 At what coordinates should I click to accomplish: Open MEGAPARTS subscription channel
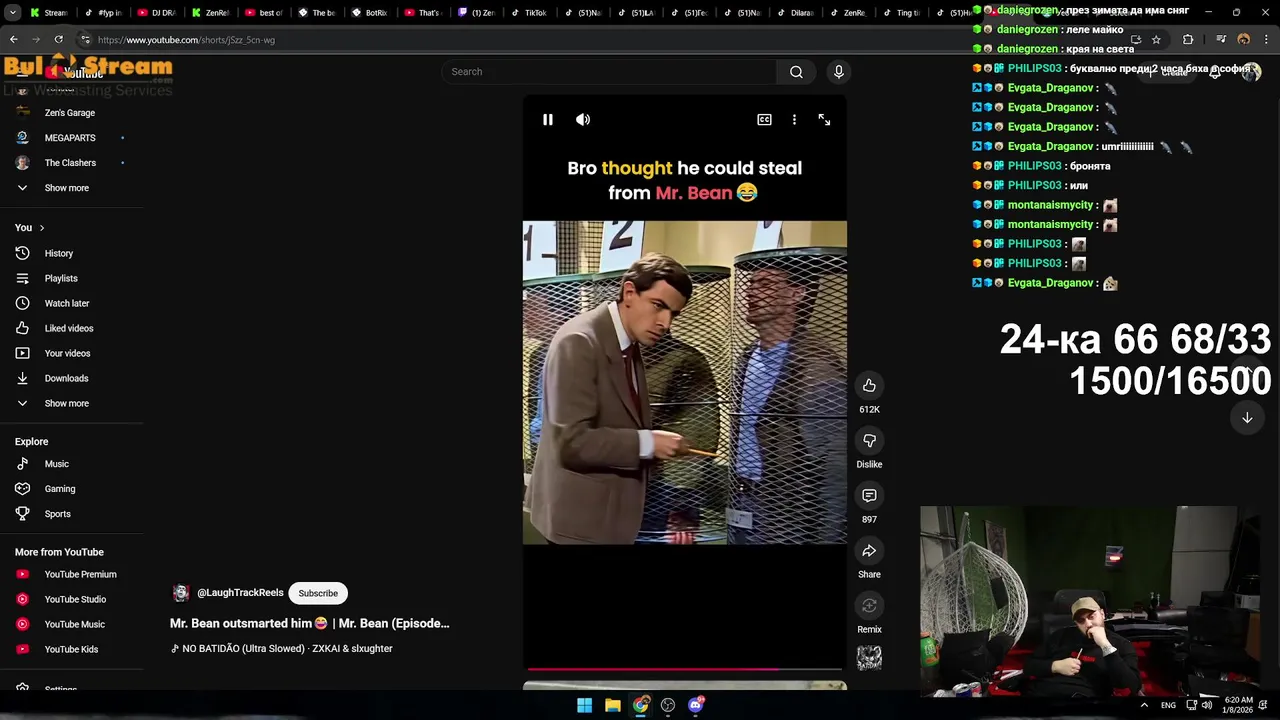point(72,138)
